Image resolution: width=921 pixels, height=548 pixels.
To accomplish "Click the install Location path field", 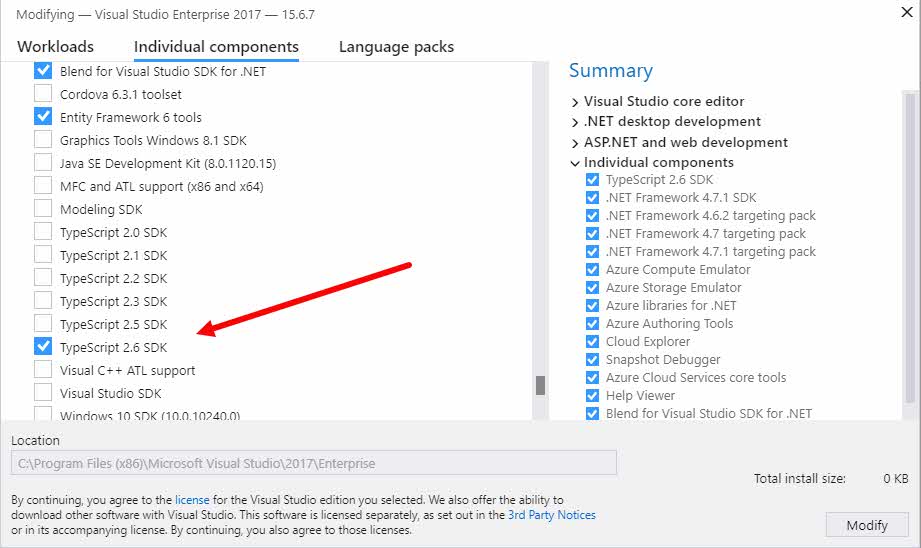I will (x=314, y=463).
